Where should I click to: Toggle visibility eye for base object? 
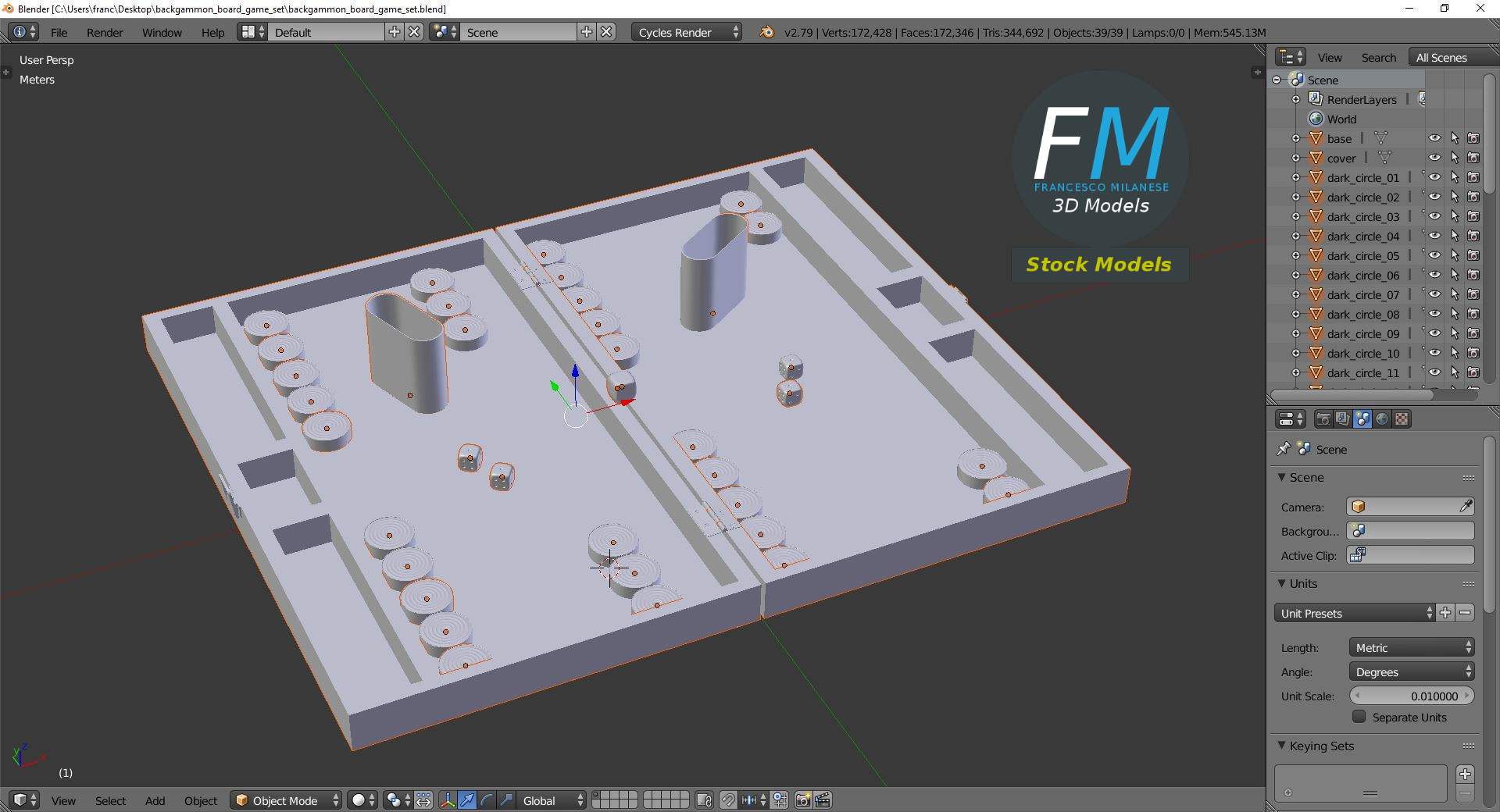click(x=1435, y=138)
